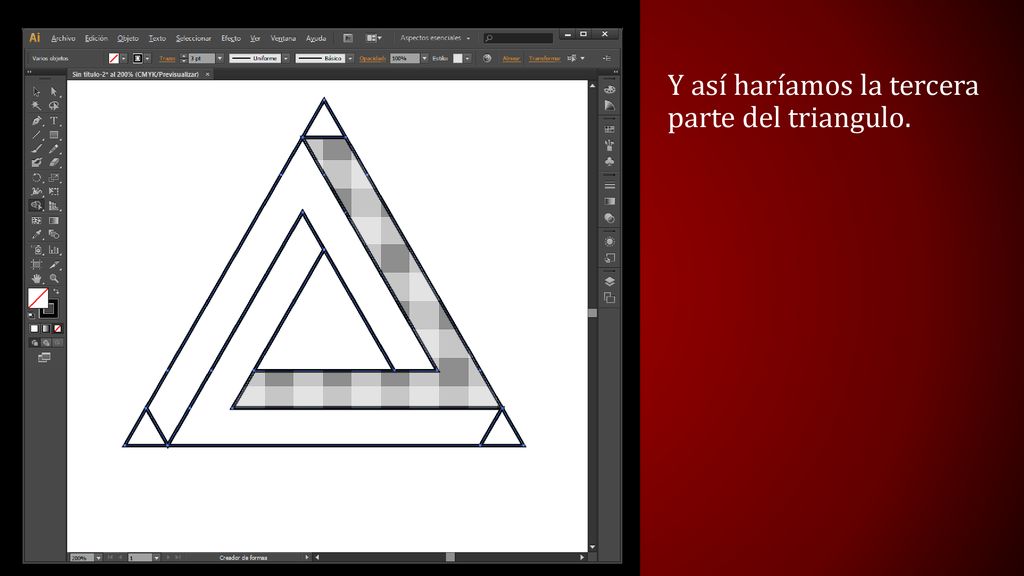Select the Line Segment tool
The width and height of the screenshot is (1024, 576).
coord(37,135)
